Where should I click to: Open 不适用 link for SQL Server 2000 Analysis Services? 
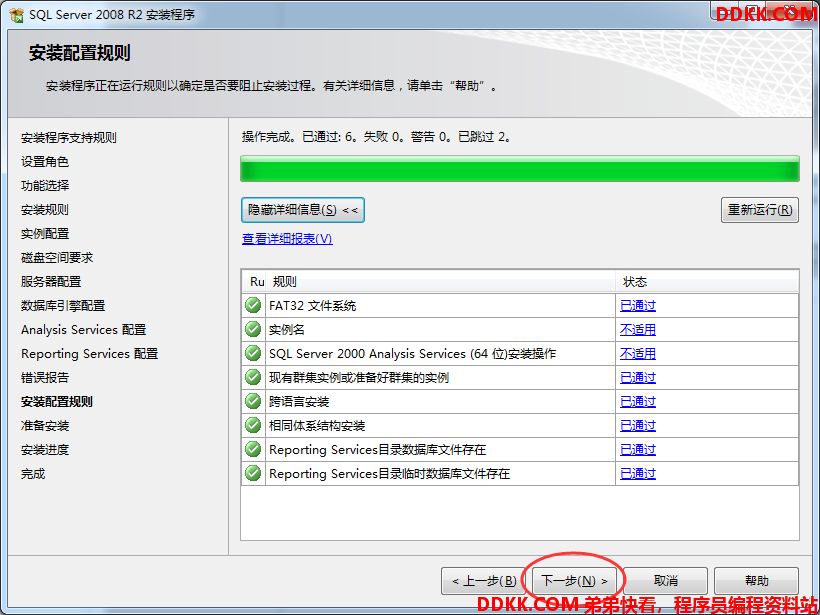tap(637, 354)
